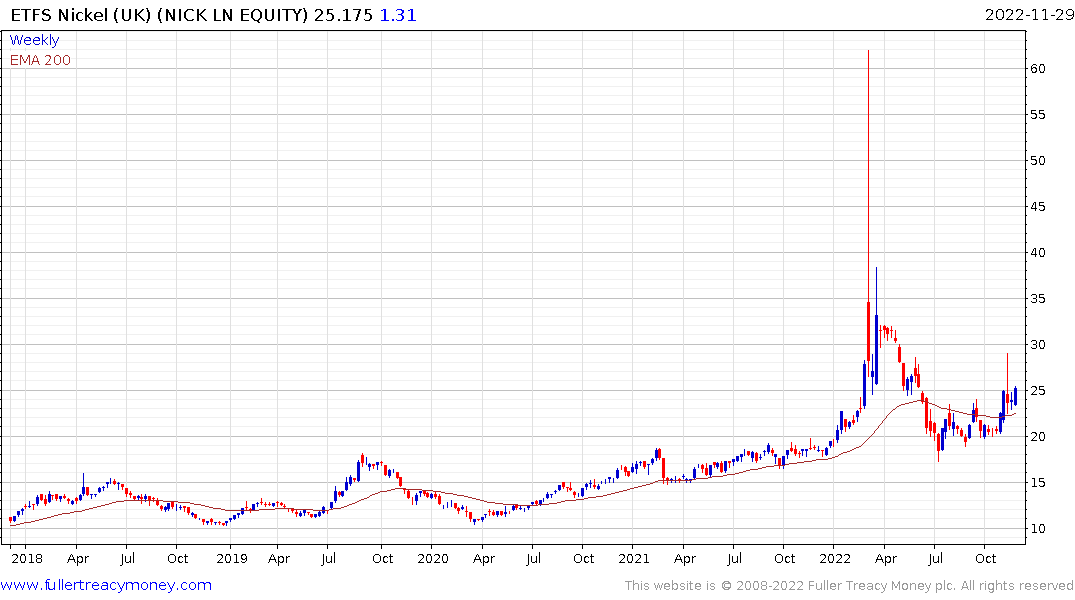Click the chart title 'ETFS Nickel (UK) (NICK LN EQUITY)'
1075x600 pixels.
pyautogui.click(x=159, y=15)
